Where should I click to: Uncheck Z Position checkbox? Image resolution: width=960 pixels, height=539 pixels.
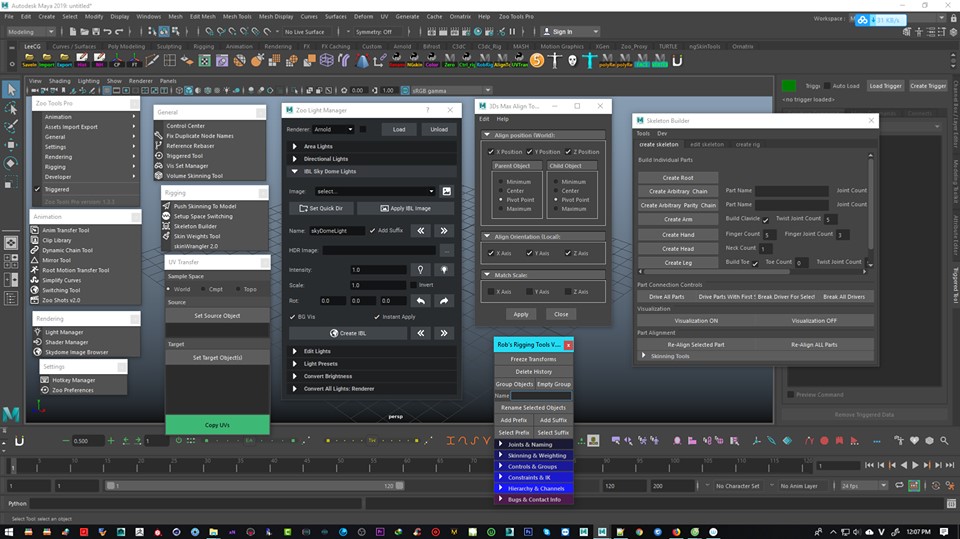[568, 151]
